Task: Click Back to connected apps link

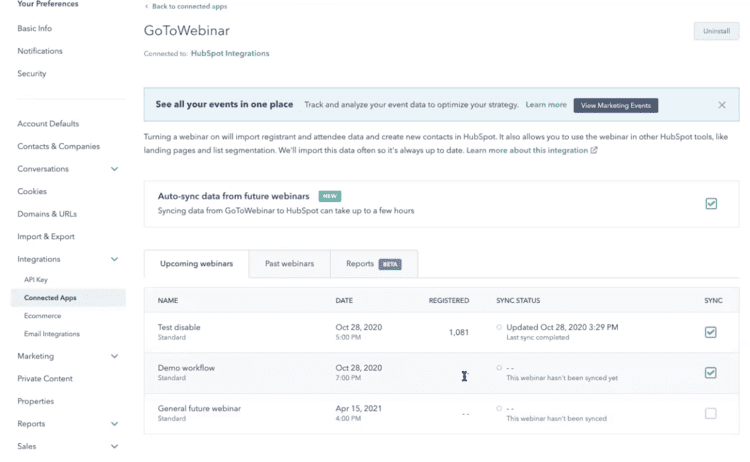Action: pos(189,7)
